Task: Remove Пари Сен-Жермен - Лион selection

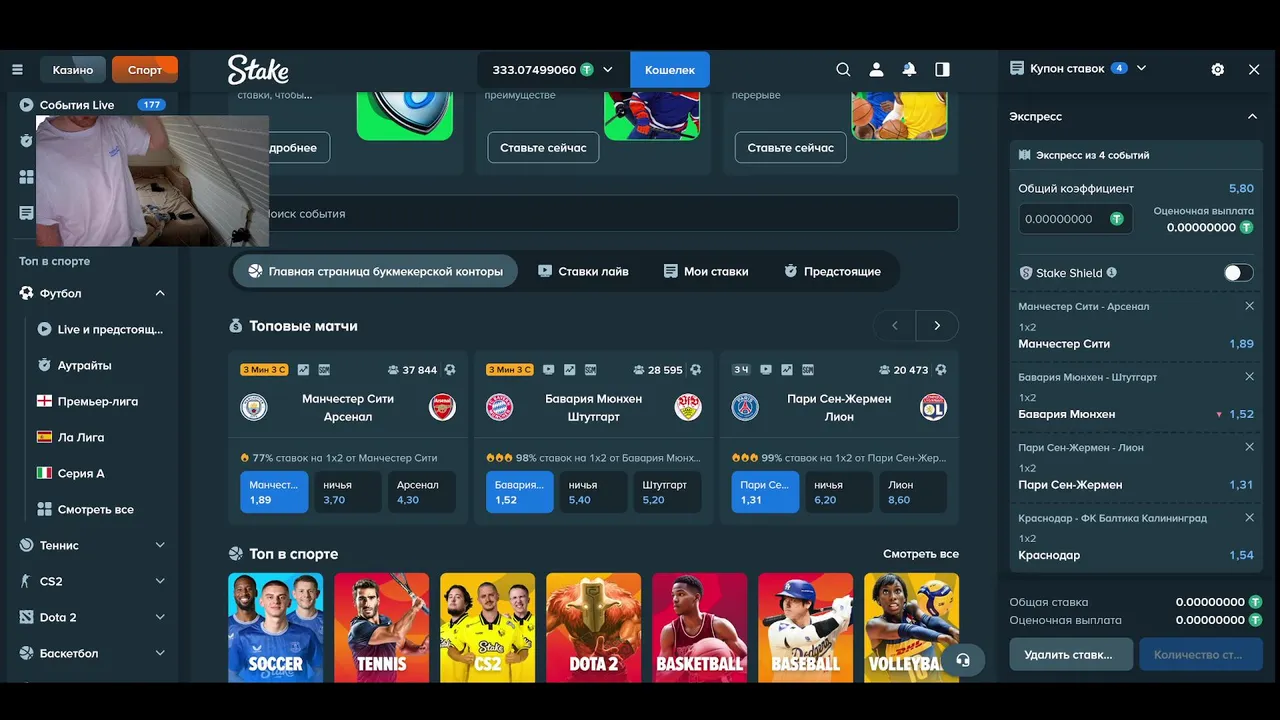Action: (x=1249, y=447)
